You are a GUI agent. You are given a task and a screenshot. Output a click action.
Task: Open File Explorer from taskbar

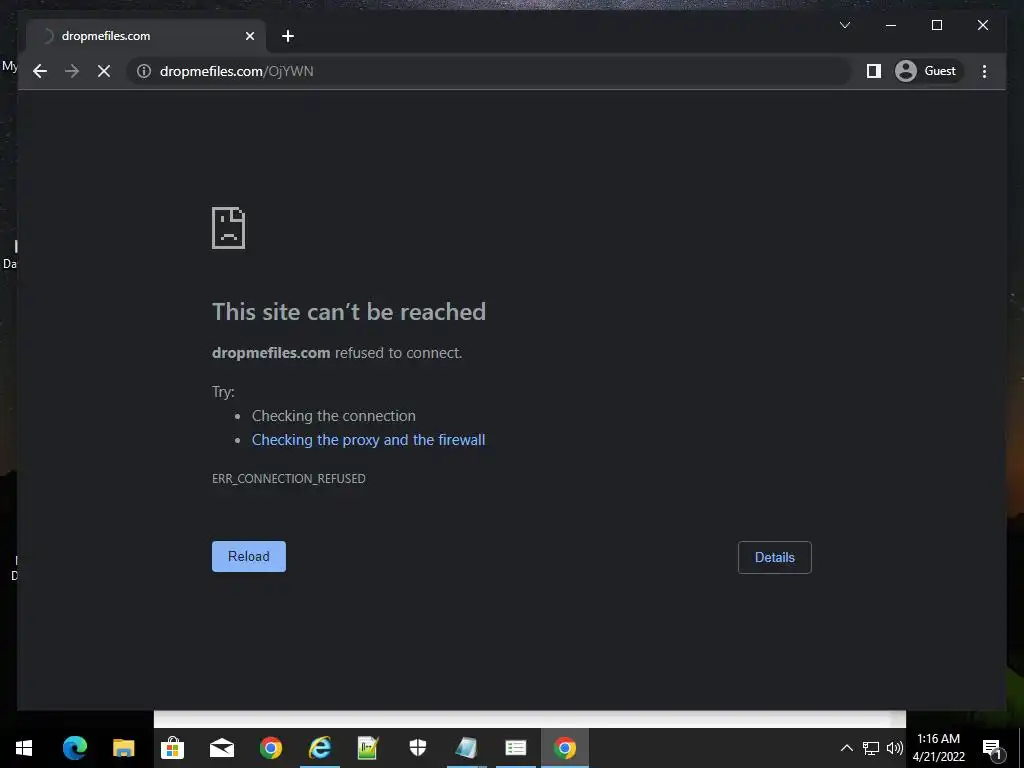123,748
